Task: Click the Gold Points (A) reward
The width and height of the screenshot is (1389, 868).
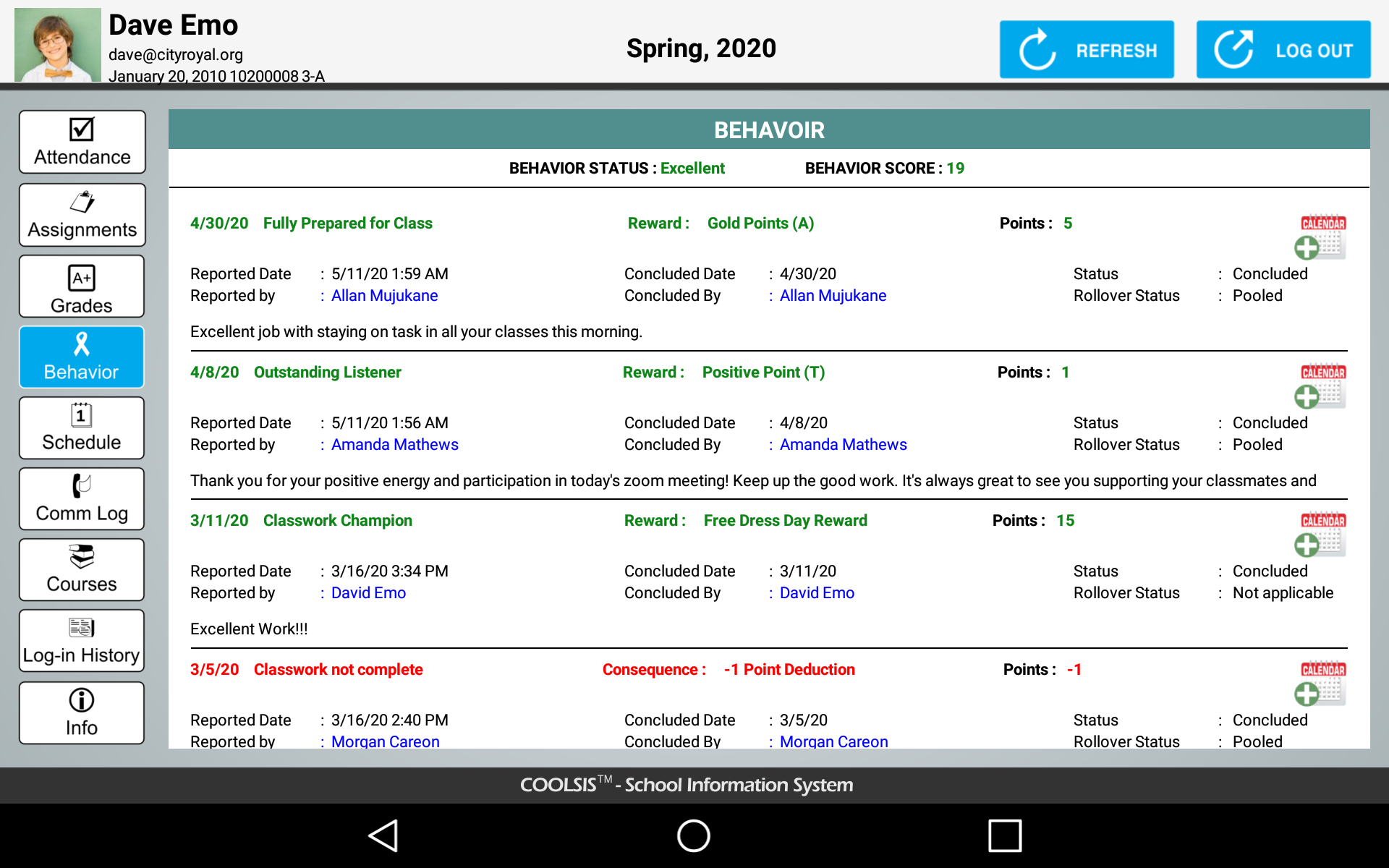Action: [760, 224]
